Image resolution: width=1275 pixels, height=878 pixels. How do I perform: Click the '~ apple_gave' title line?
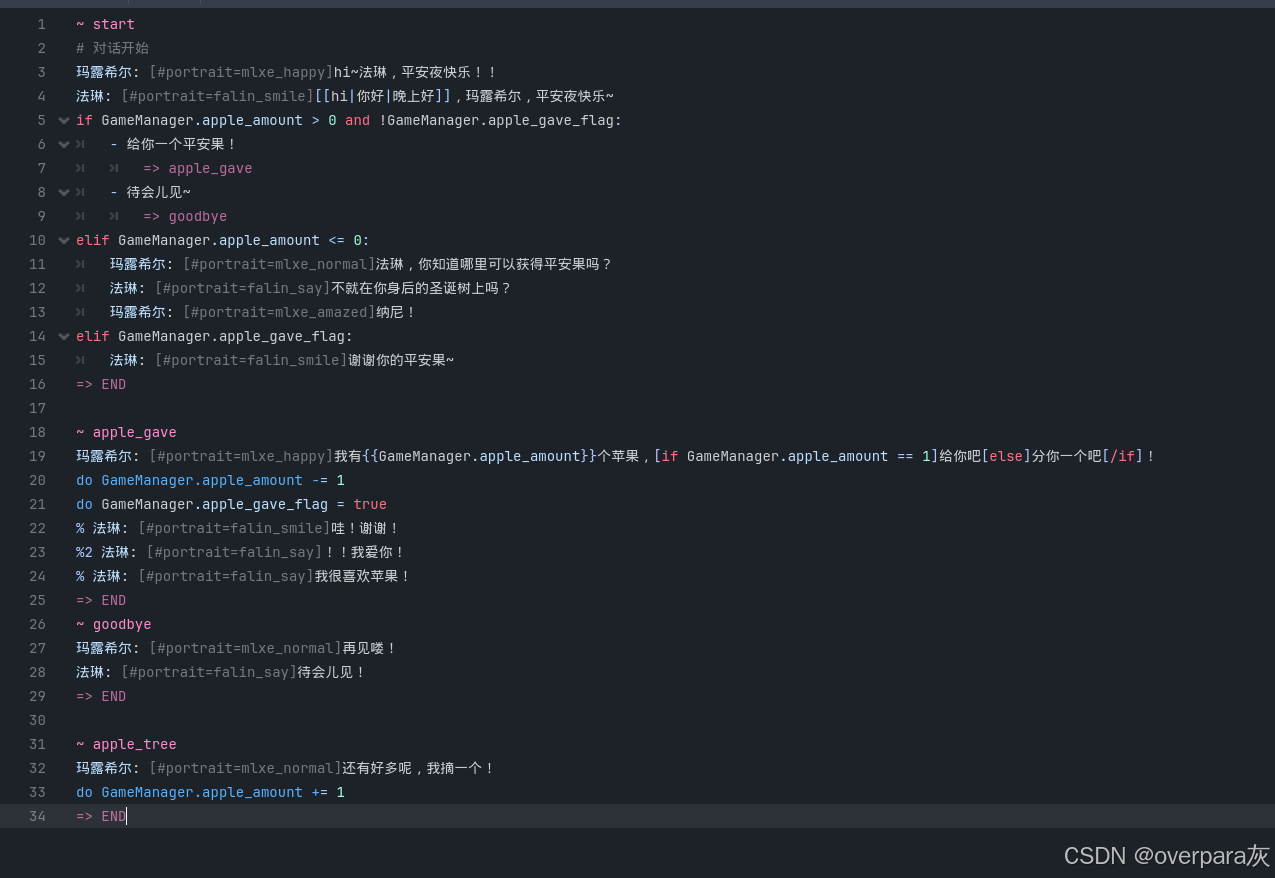[126, 432]
